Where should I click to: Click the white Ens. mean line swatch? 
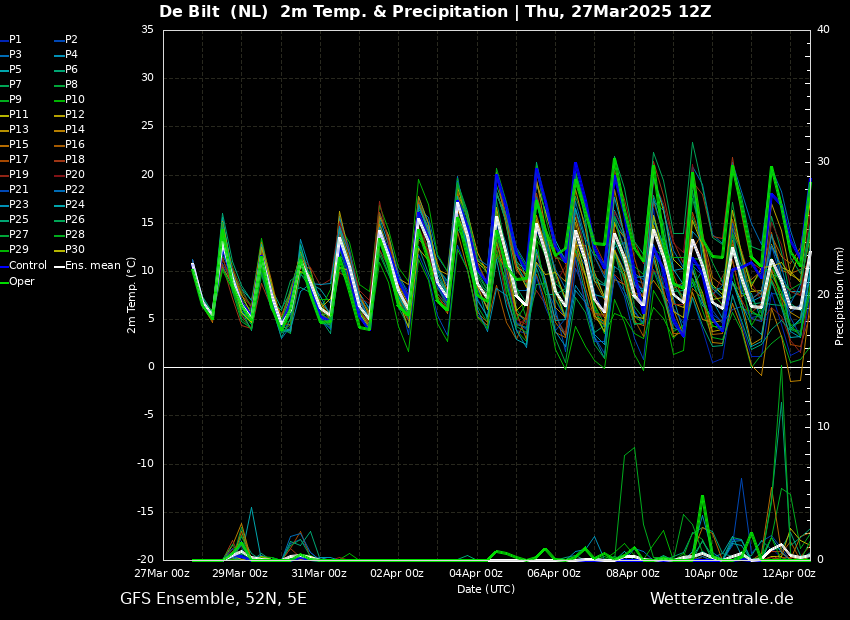click(x=58, y=266)
